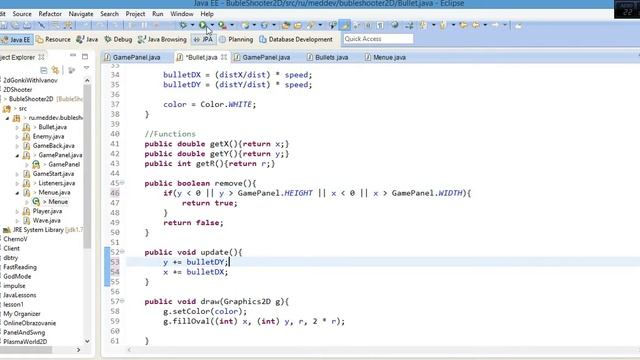Open the Window menu
640x360 pixels.
(182, 14)
